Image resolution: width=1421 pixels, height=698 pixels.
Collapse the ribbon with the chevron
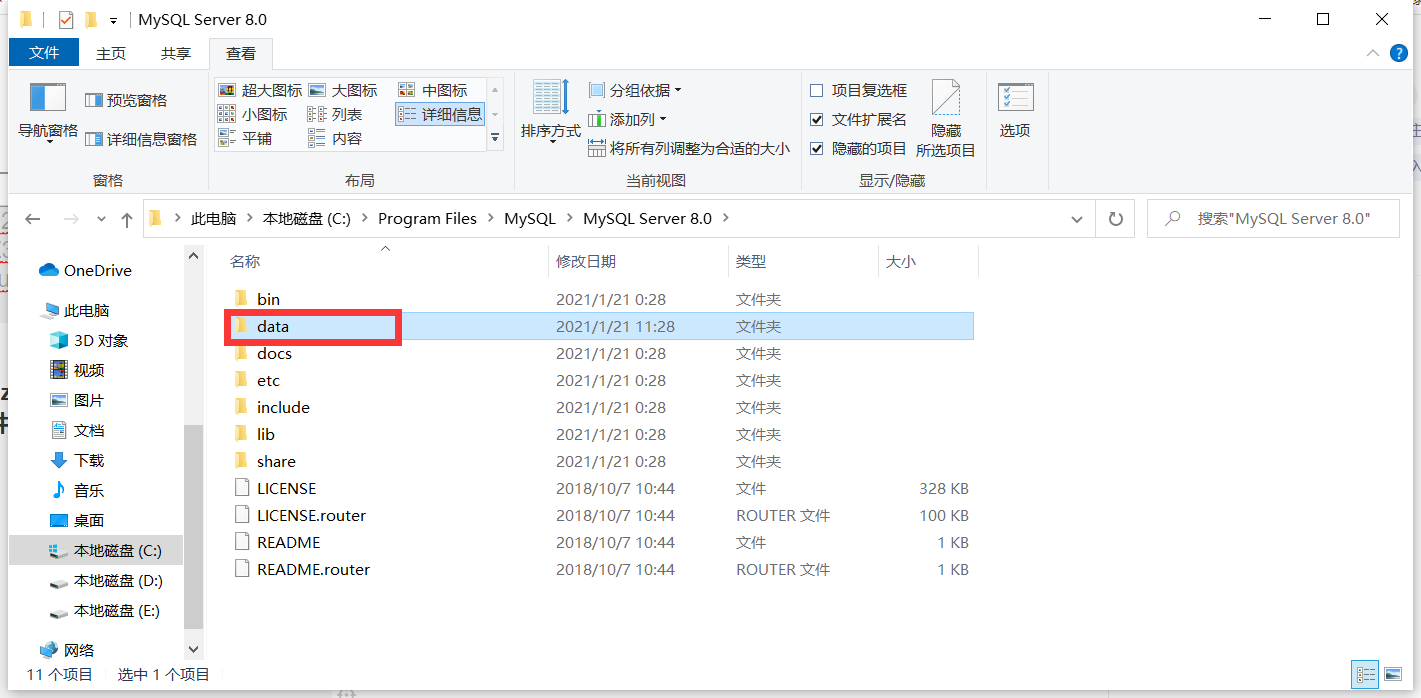1373,53
